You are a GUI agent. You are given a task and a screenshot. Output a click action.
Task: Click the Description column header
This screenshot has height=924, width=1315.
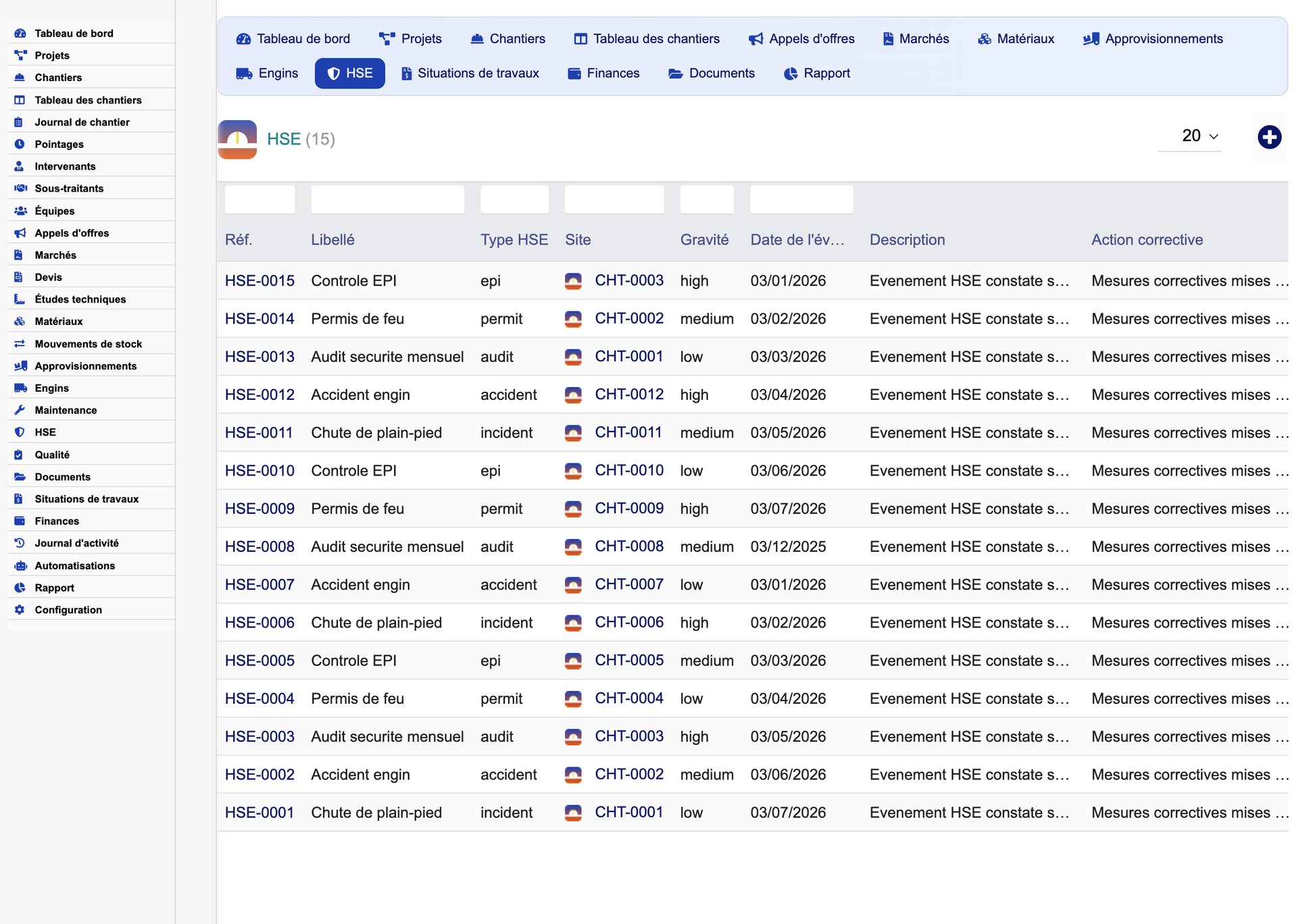click(x=908, y=240)
